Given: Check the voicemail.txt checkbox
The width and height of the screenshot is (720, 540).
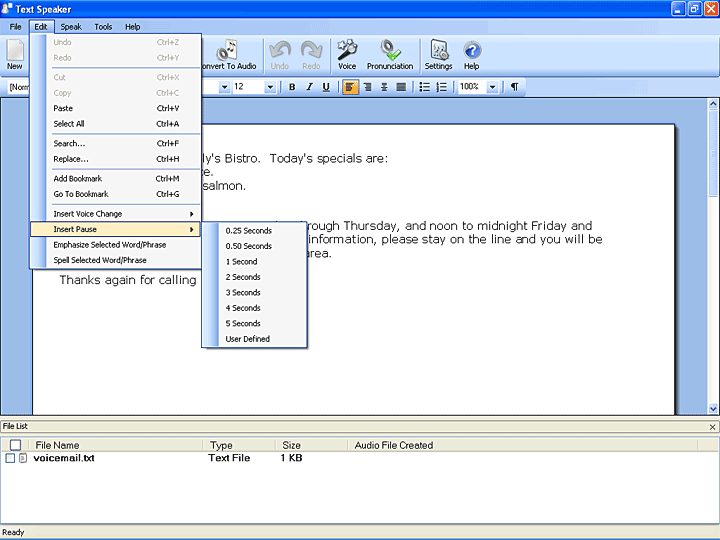Looking at the screenshot, I should (x=10, y=458).
